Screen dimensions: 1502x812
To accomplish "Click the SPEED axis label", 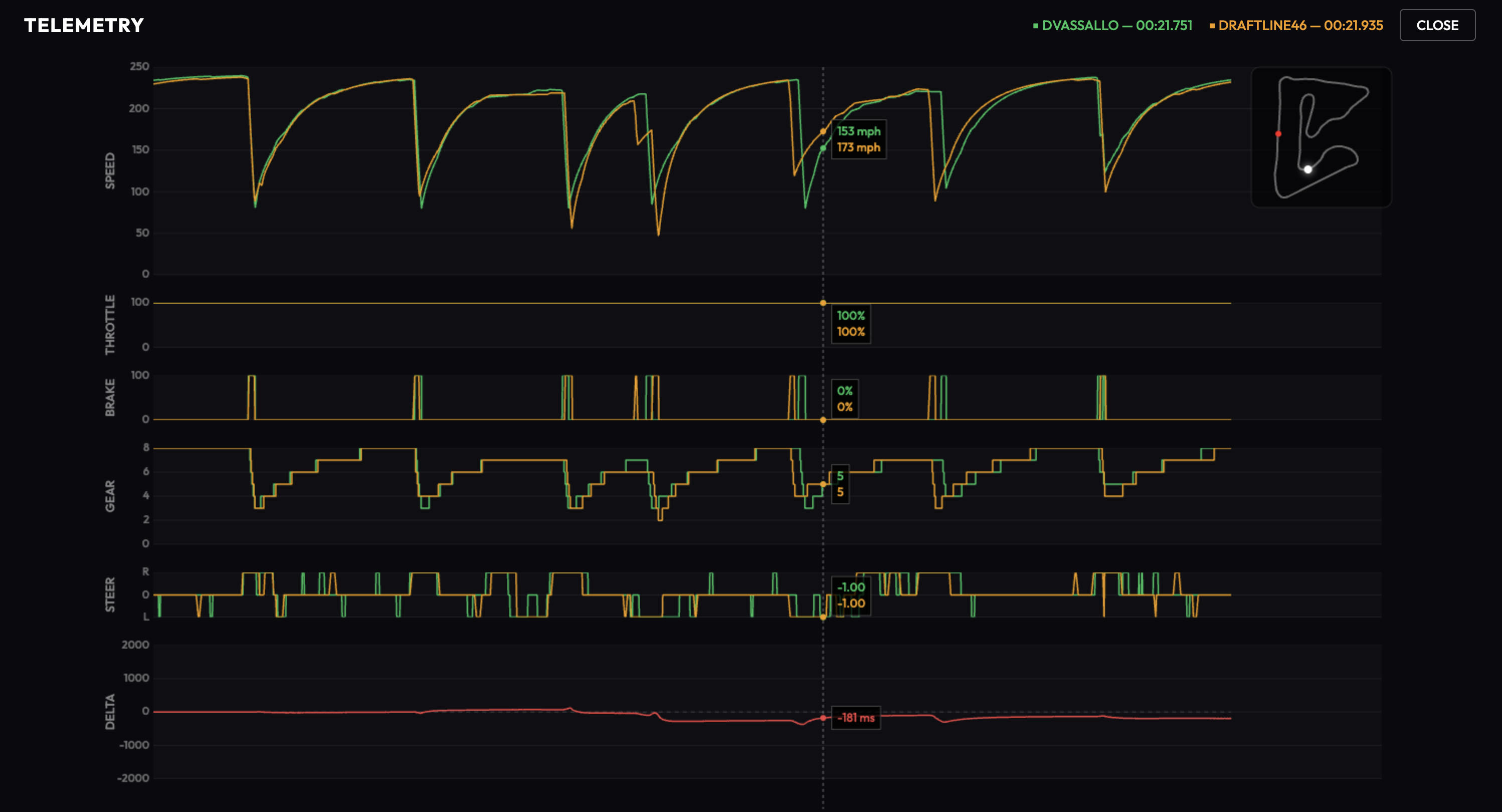I will pyautogui.click(x=110, y=170).
